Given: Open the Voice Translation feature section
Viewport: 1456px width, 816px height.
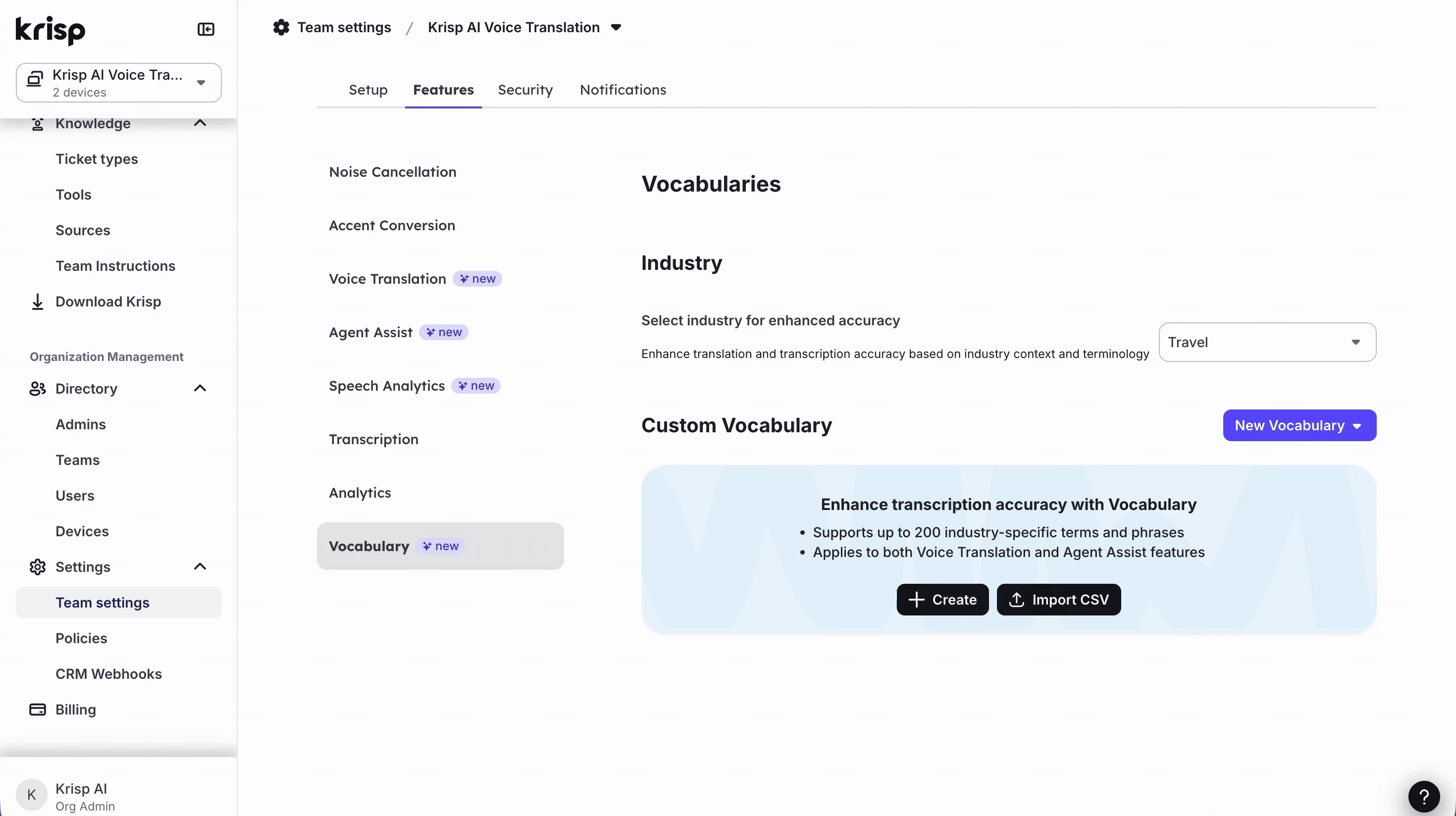Looking at the screenshot, I should click(387, 279).
